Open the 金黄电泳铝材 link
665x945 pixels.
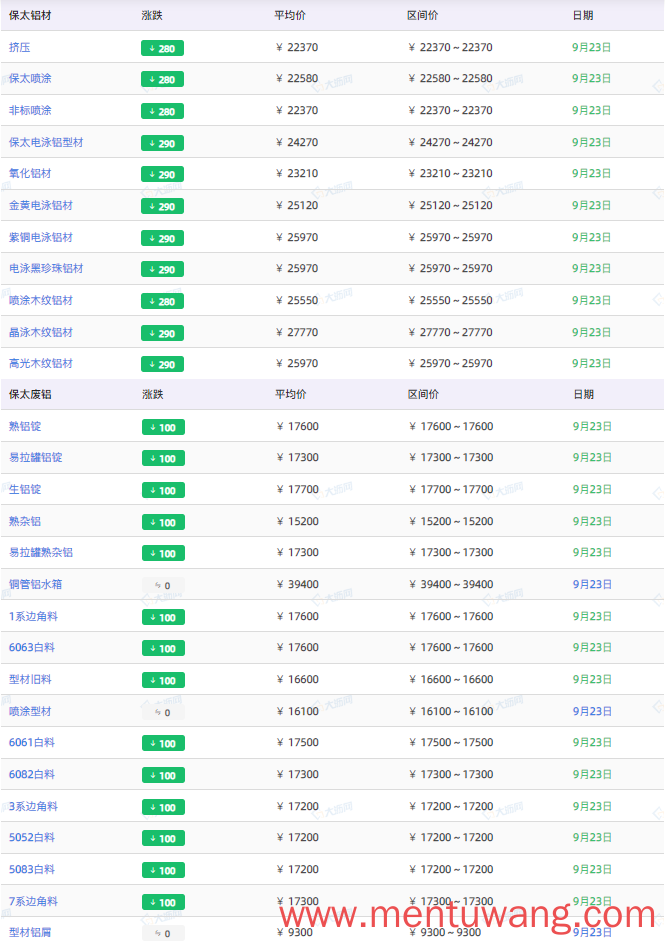(40, 206)
